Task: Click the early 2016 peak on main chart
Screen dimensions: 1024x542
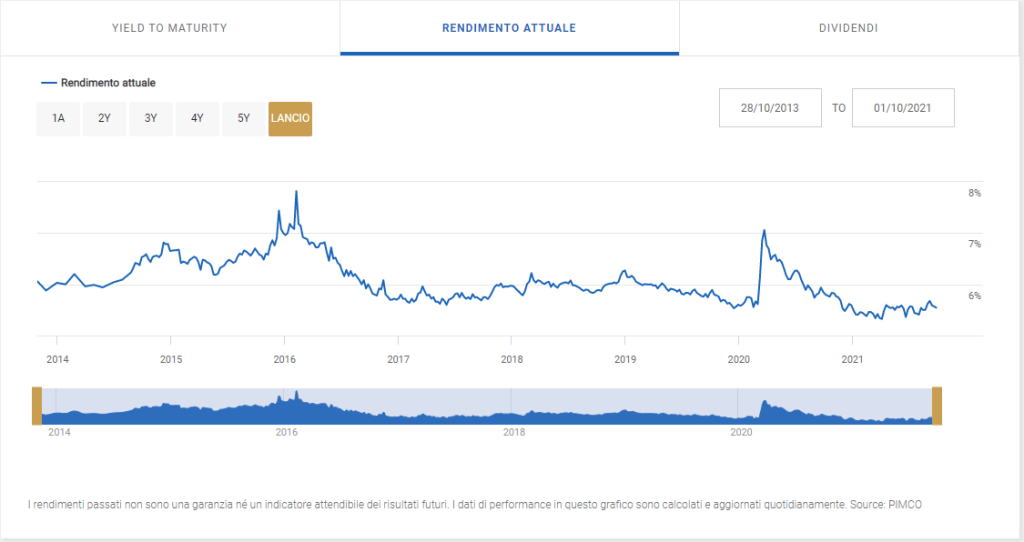Action: click(x=296, y=192)
